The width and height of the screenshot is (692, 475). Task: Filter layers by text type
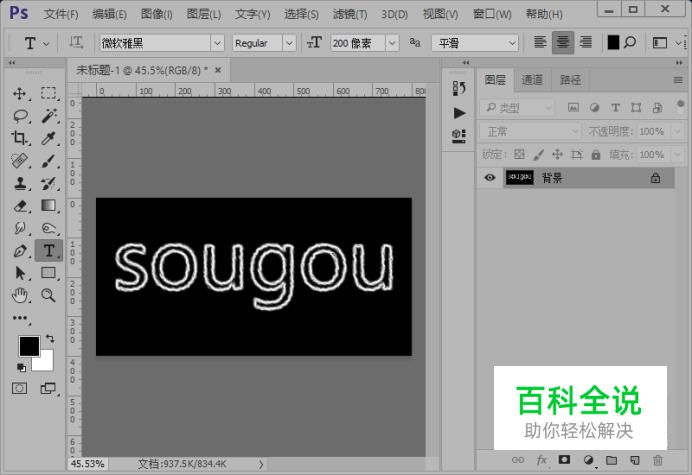click(x=615, y=107)
